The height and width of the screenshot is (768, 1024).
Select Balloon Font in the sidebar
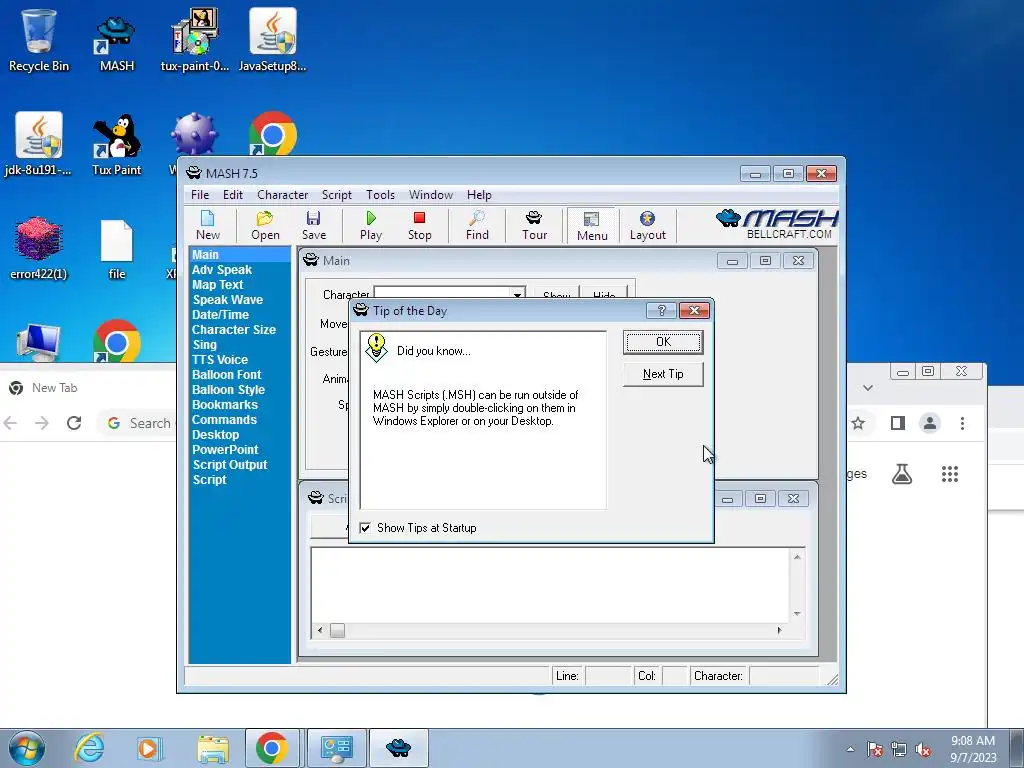pyautogui.click(x=226, y=375)
